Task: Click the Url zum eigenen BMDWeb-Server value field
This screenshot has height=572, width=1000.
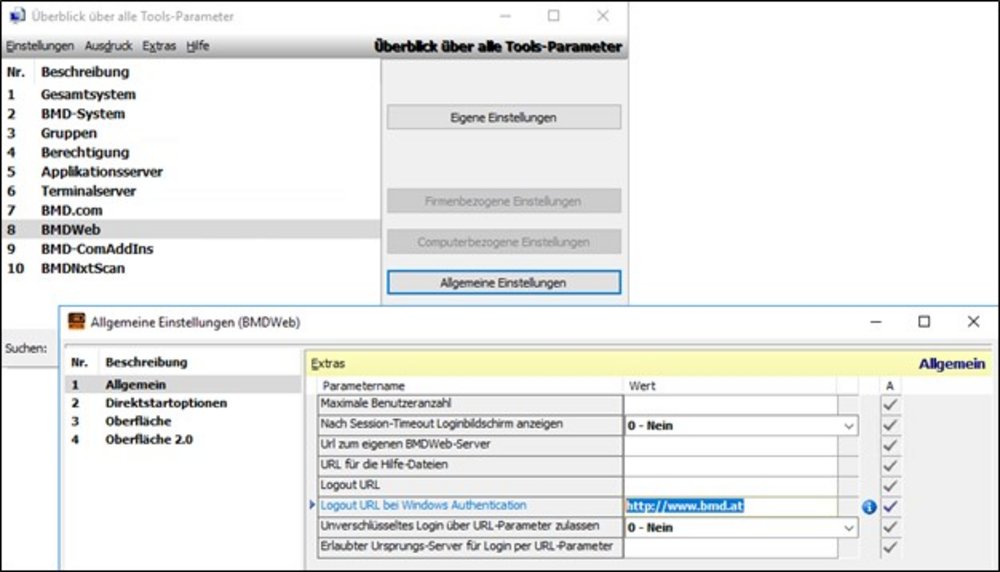Action: pyautogui.click(x=731, y=445)
